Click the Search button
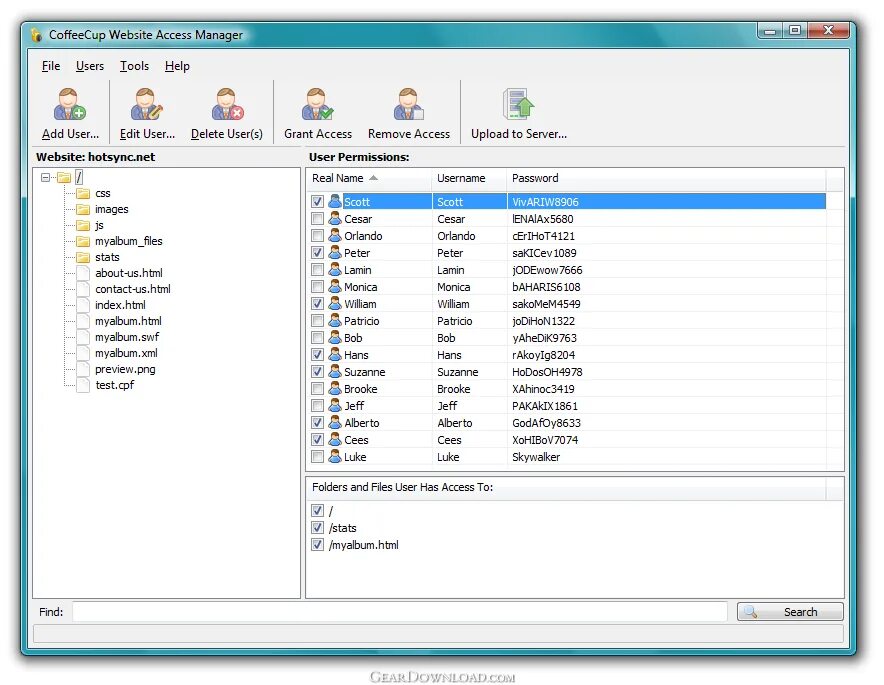Image resolution: width=884 pixels, height=685 pixels. [x=790, y=611]
